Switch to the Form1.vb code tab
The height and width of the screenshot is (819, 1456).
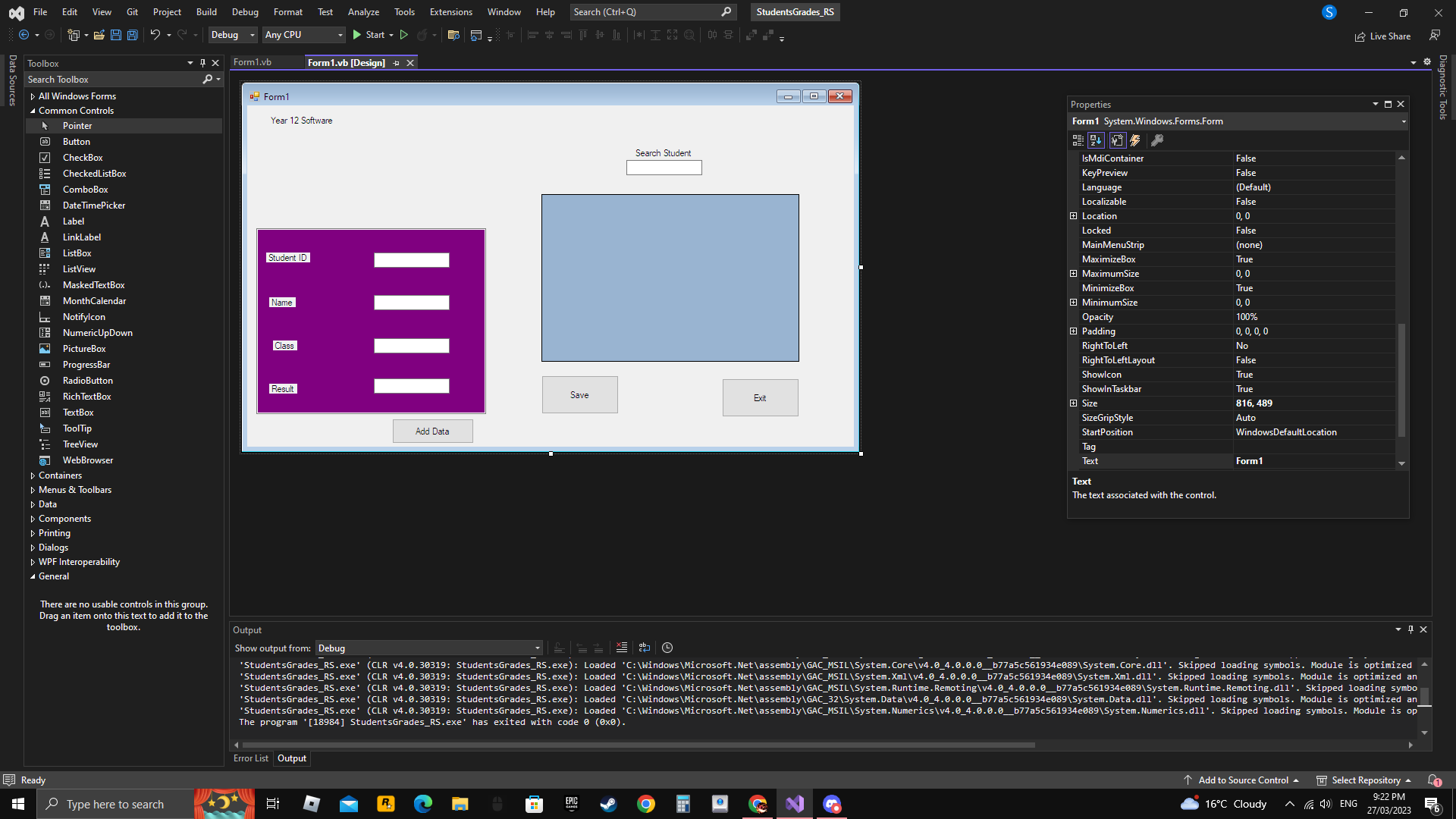pos(253,62)
